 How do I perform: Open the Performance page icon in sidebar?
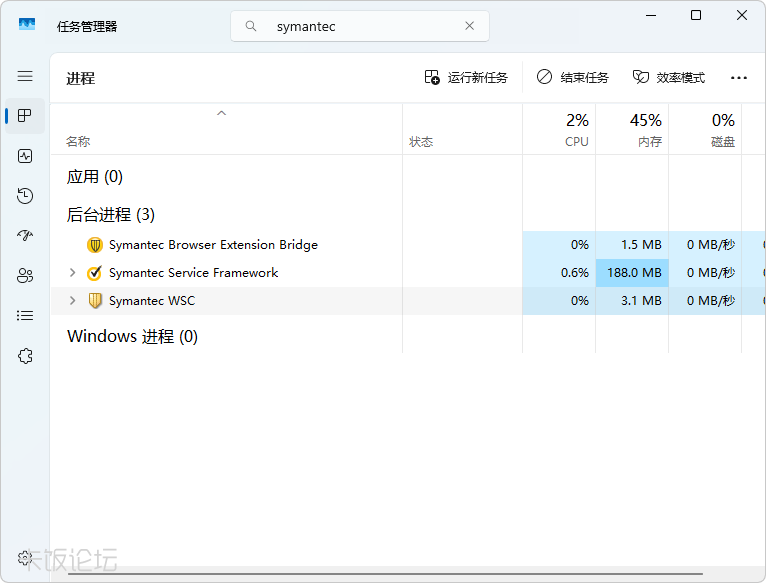(25, 156)
